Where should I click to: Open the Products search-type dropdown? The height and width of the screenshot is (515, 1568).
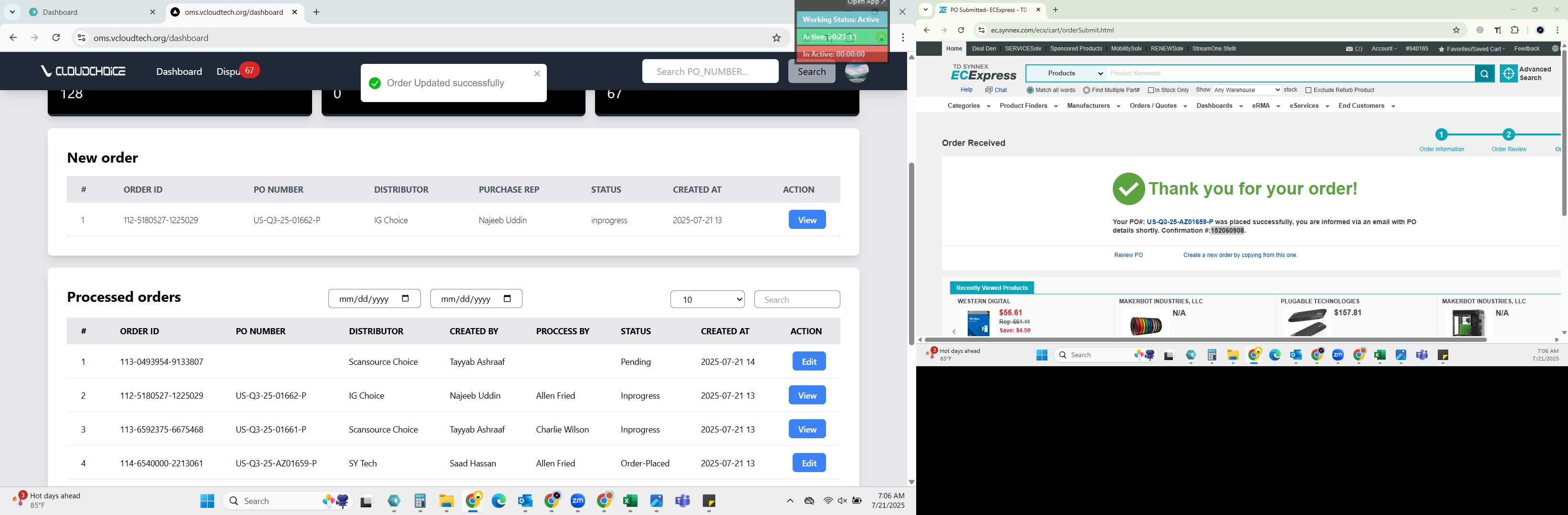[1066, 73]
